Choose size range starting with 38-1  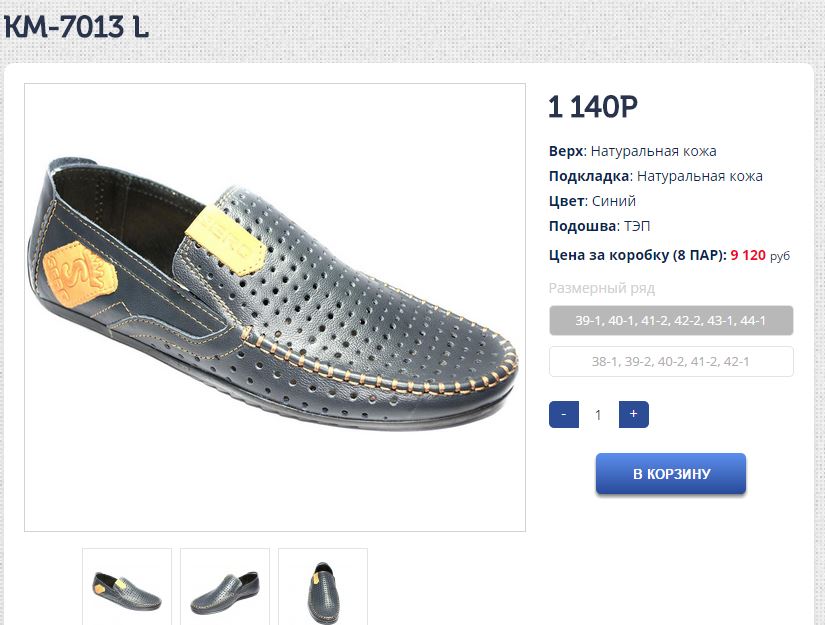pos(671,361)
